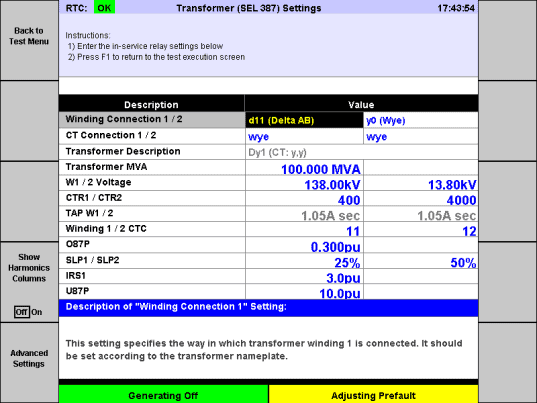The height and width of the screenshot is (403, 537).
Task: Edit IRS1 value 3.0pu
Action: pos(304,276)
